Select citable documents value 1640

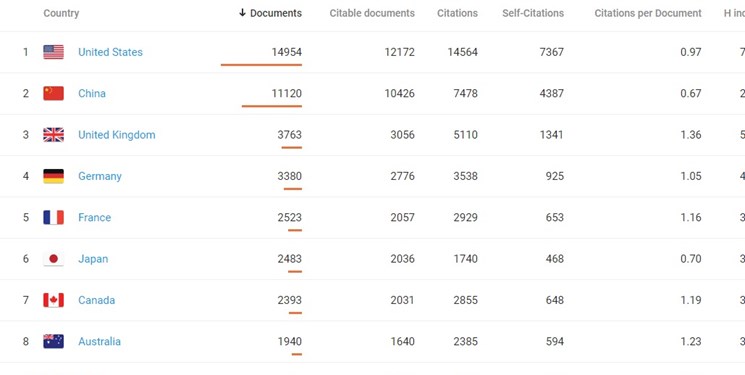pyautogui.click(x=402, y=341)
